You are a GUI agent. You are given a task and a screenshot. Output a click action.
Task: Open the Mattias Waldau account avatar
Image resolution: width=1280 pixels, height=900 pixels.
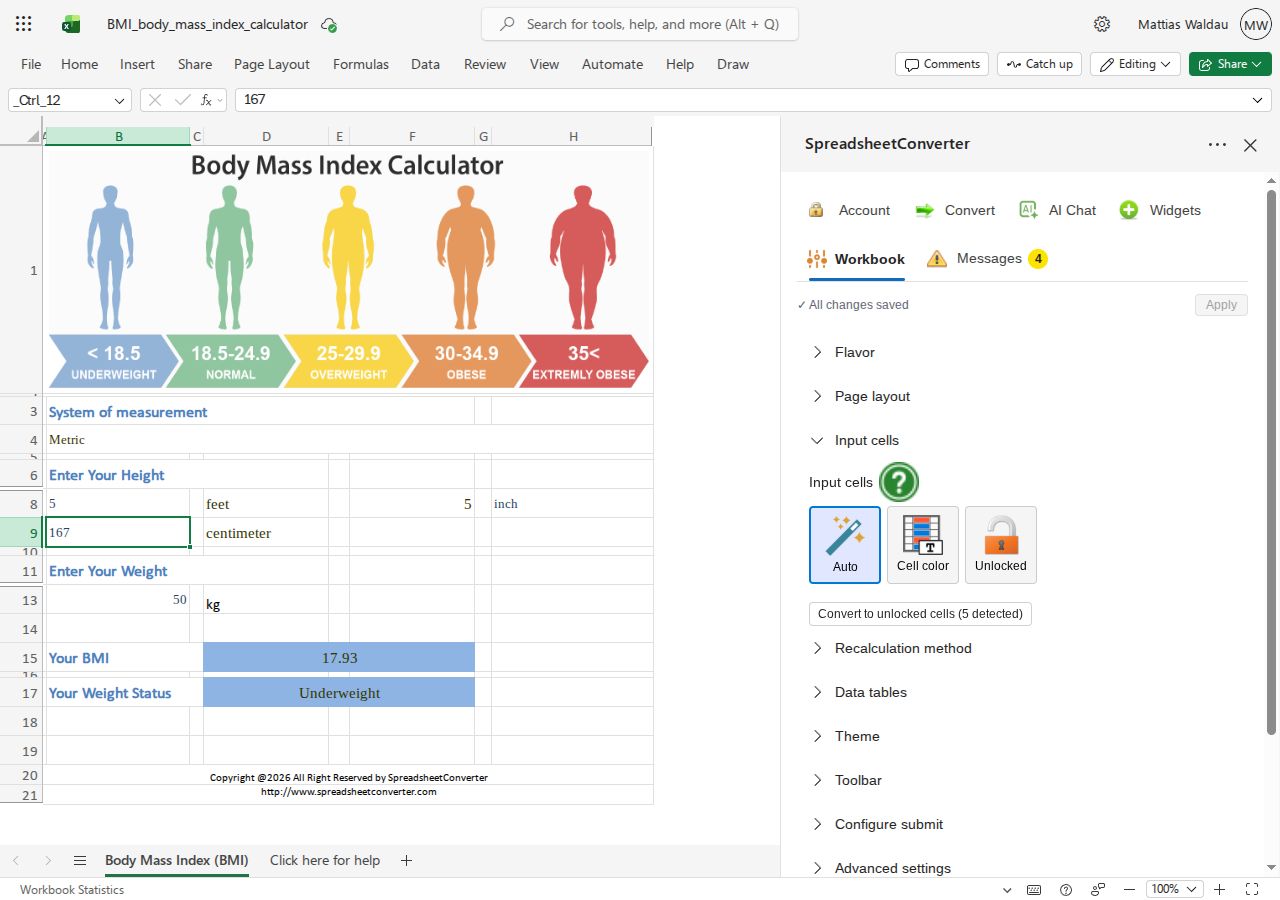1255,24
